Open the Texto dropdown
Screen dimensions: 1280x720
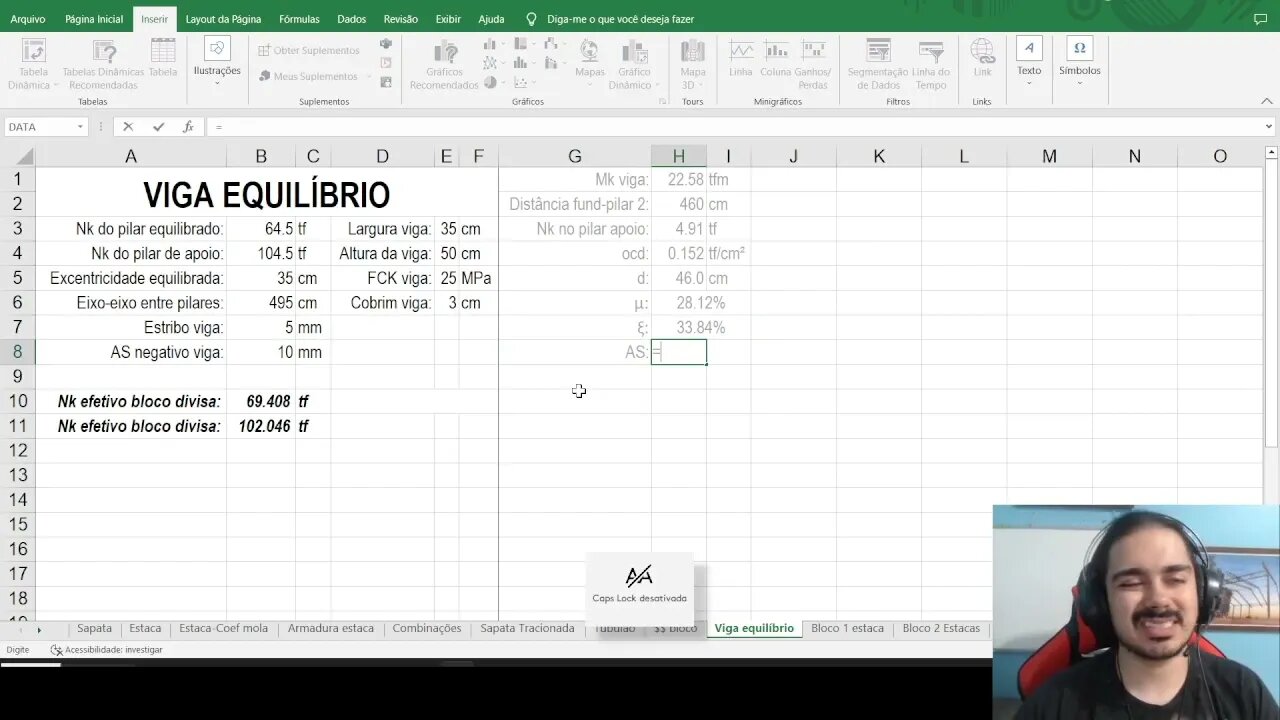1029,62
